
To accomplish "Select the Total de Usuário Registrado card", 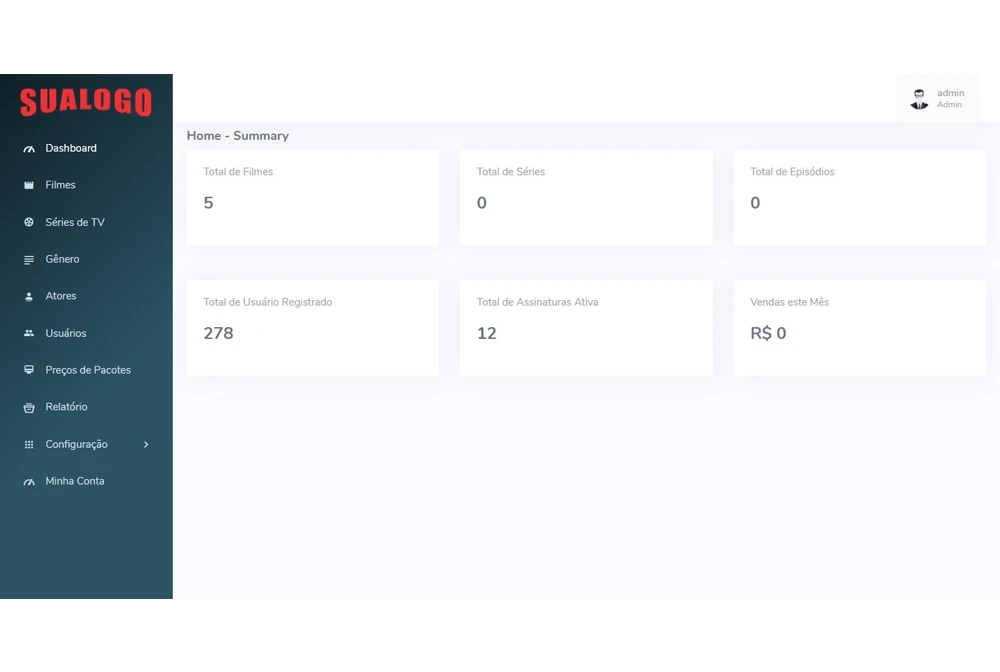I will pos(312,327).
